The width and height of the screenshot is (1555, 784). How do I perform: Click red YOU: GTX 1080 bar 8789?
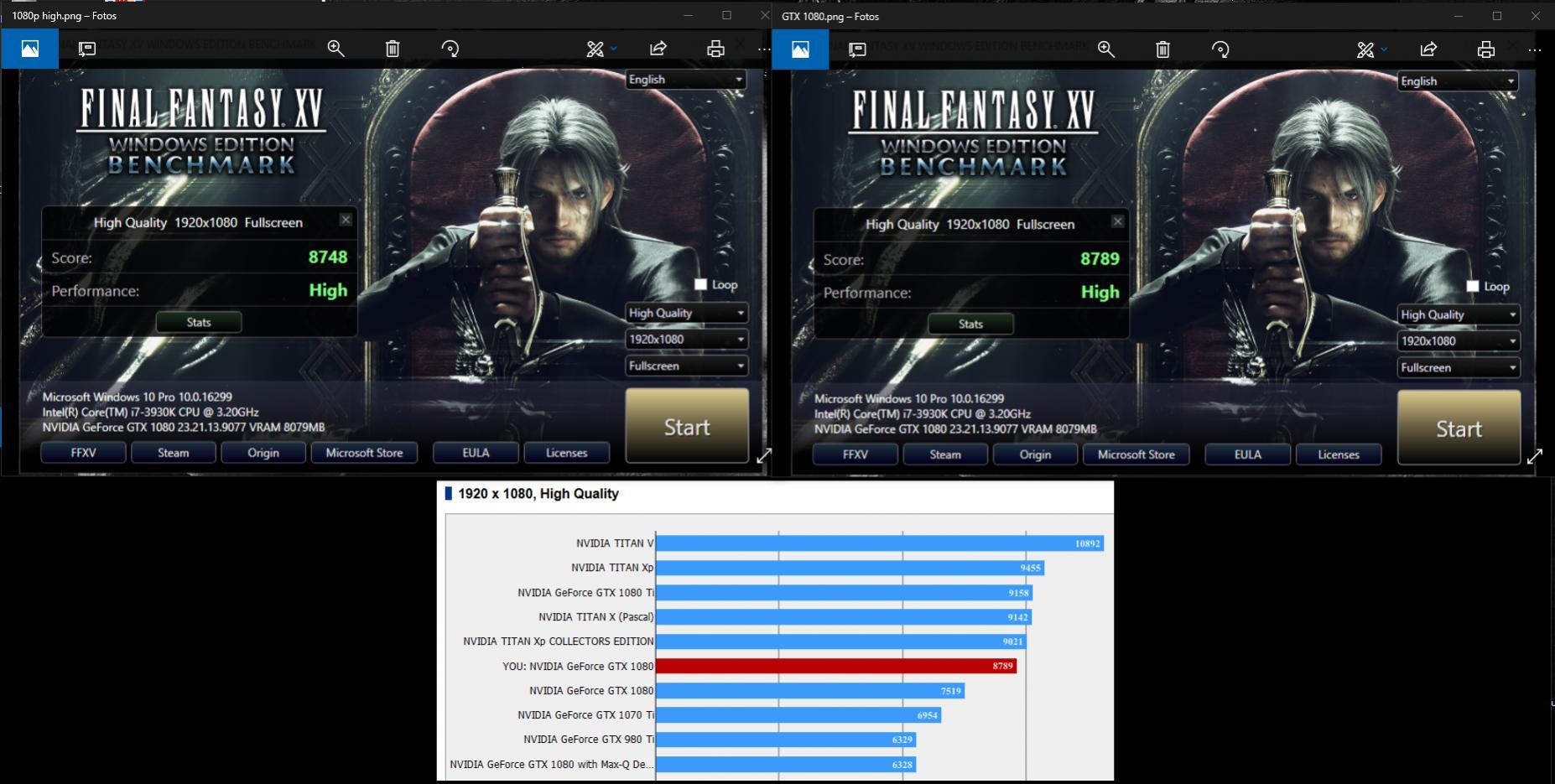click(x=836, y=666)
